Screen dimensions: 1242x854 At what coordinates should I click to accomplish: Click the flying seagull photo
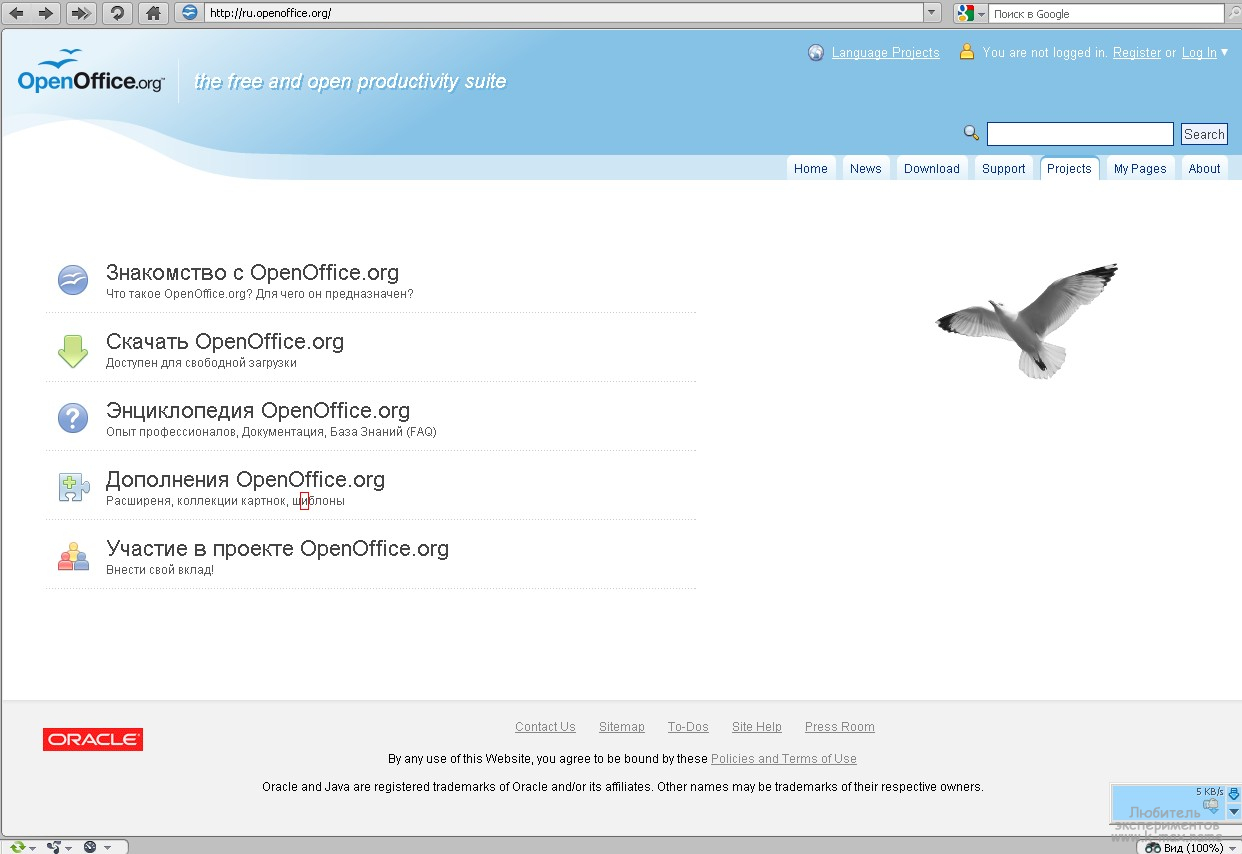(x=1027, y=320)
